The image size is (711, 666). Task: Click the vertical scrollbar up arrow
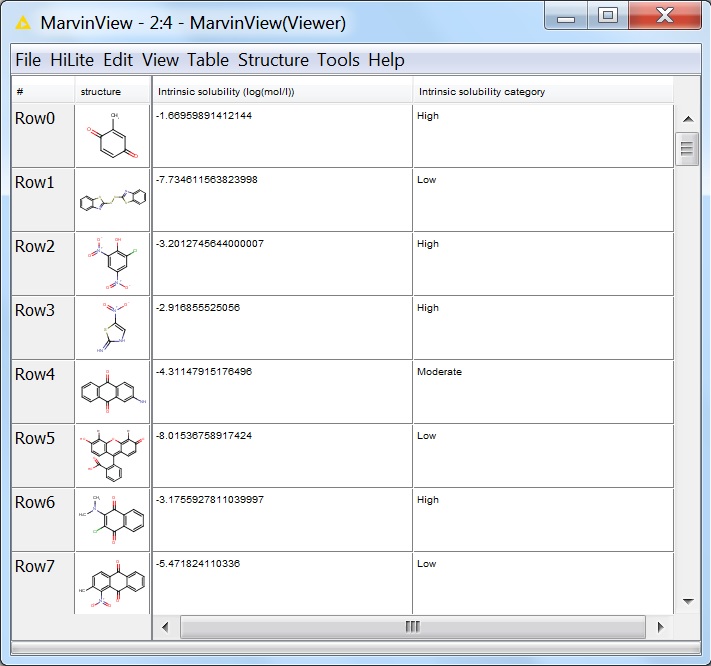coord(687,119)
